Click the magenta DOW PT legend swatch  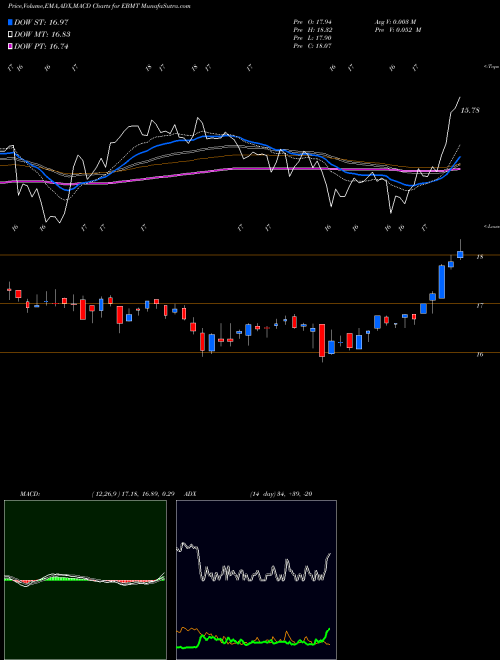coord(10,46)
